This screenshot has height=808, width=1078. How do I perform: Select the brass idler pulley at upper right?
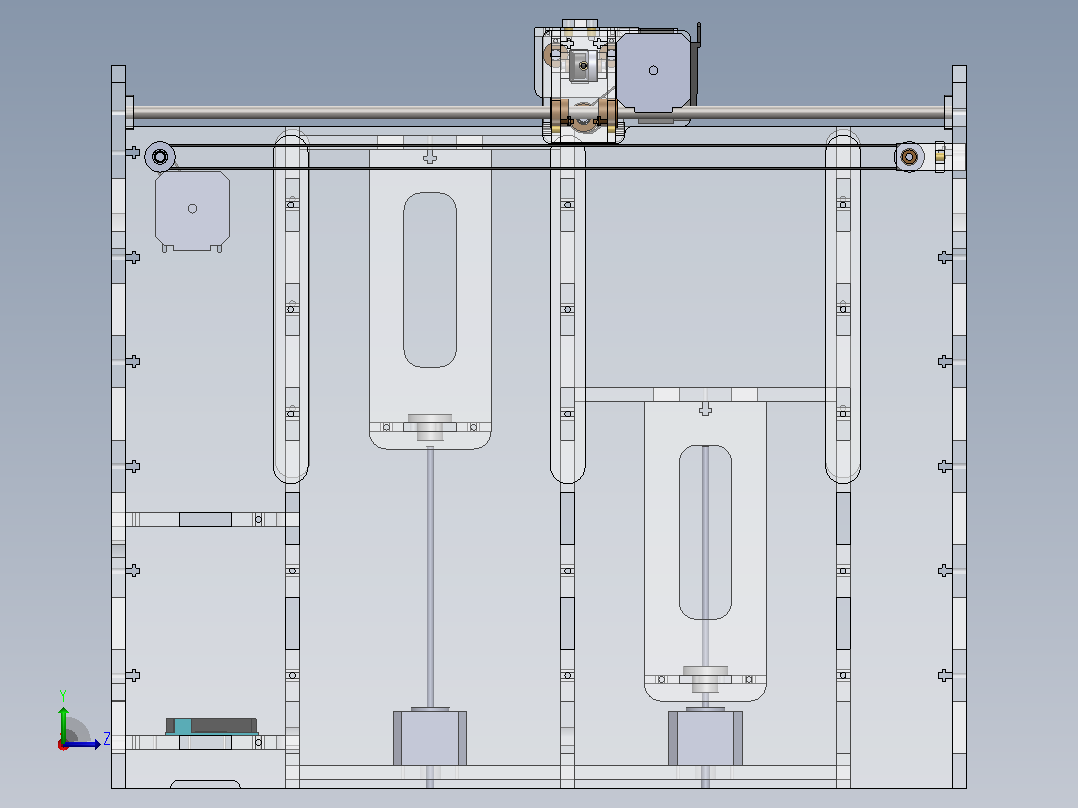(x=909, y=157)
